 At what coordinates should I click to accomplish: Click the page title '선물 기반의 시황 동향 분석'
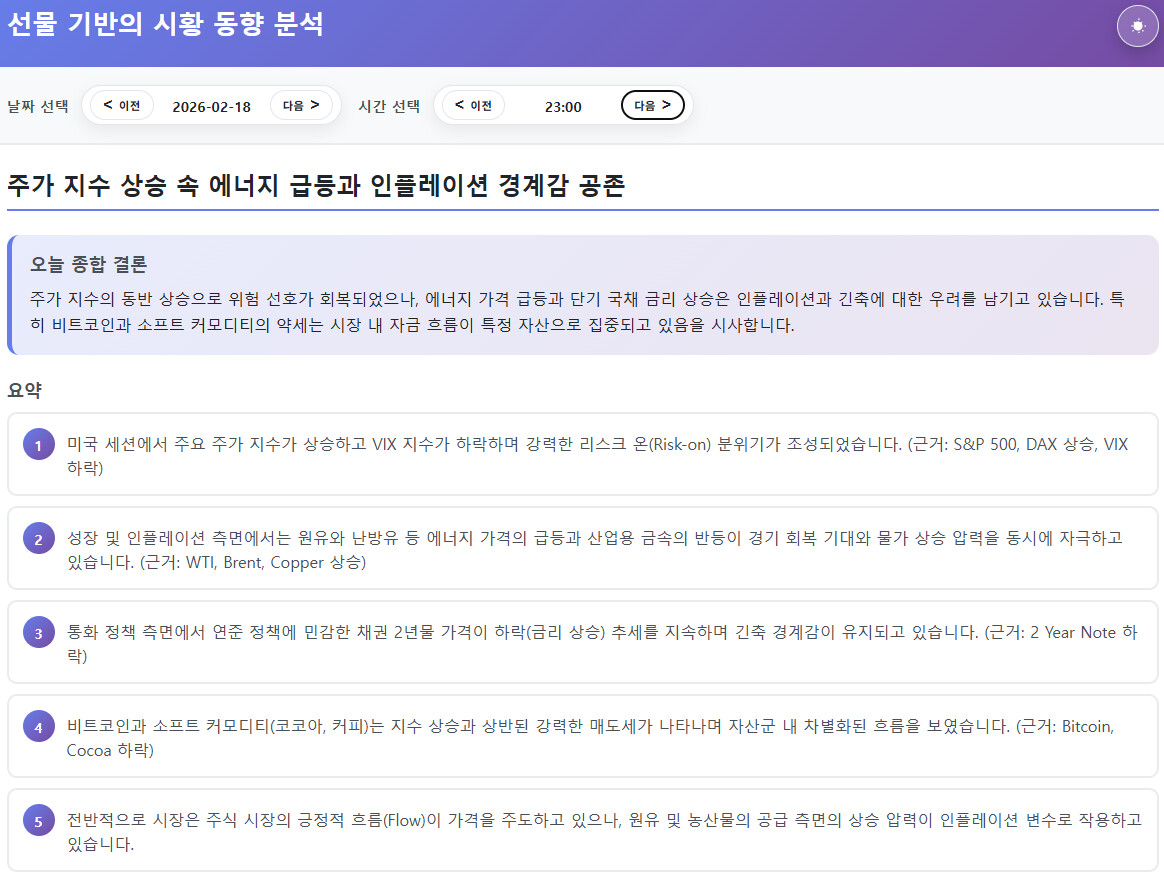(x=165, y=25)
